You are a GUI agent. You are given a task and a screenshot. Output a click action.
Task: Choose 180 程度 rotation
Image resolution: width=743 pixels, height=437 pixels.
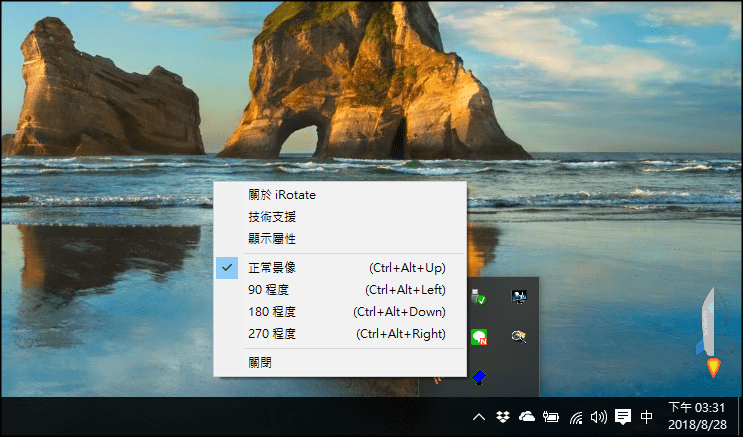pos(340,312)
